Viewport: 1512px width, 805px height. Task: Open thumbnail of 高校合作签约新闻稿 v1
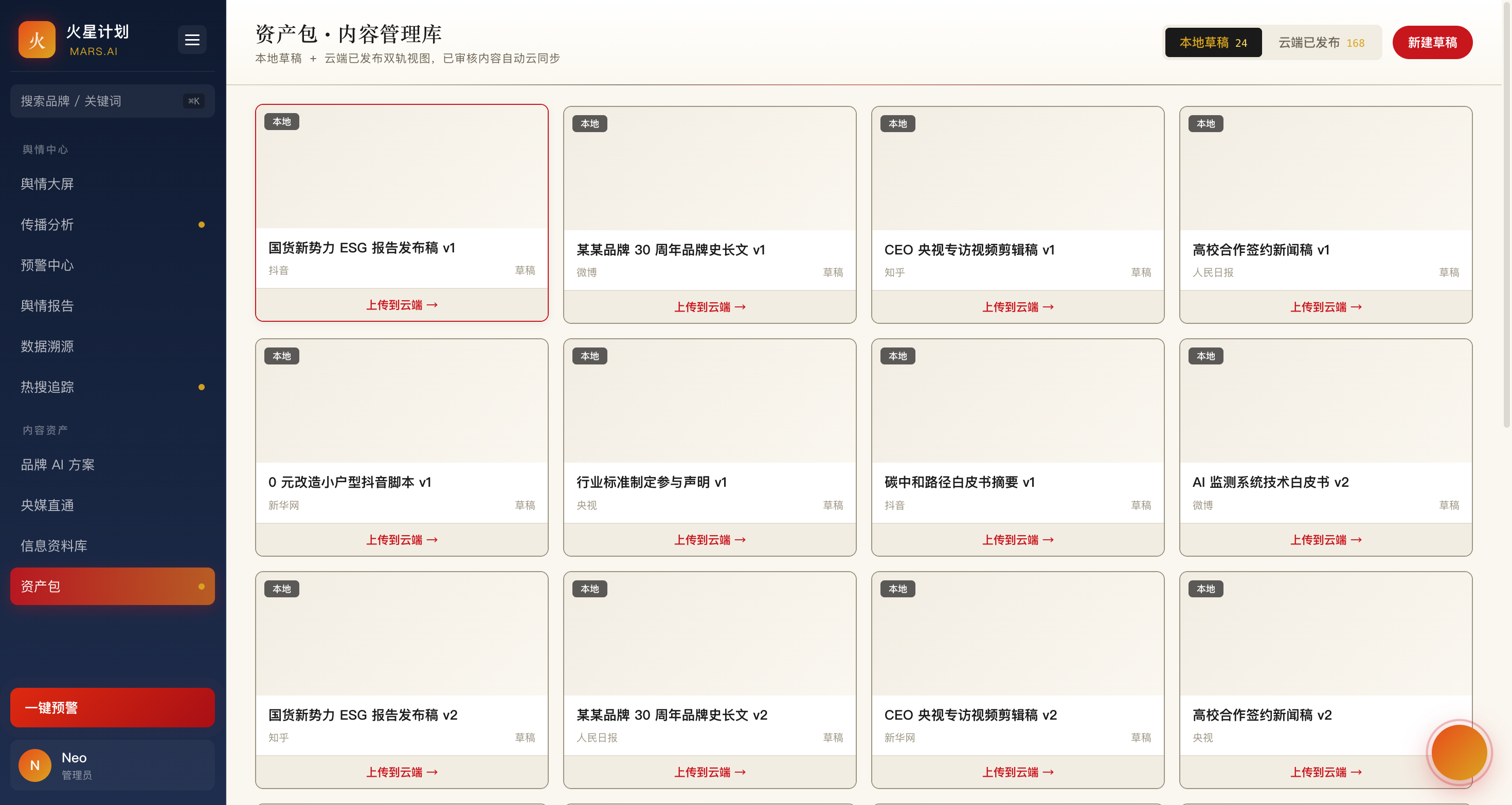pos(1326,169)
